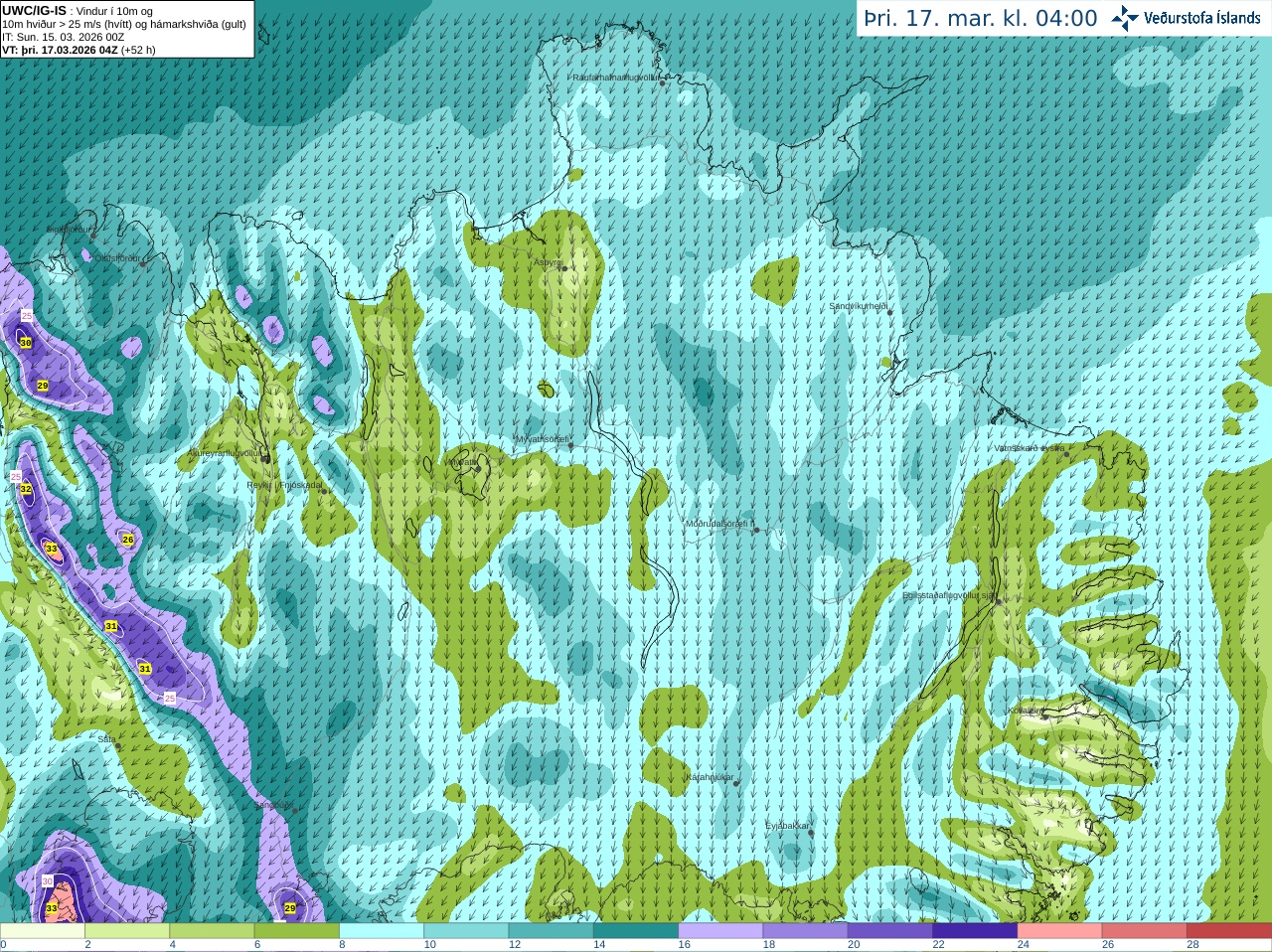Pick the 10–12 m/s turquoise legend swatch
The width and height of the screenshot is (1272, 952).
[x=466, y=931]
